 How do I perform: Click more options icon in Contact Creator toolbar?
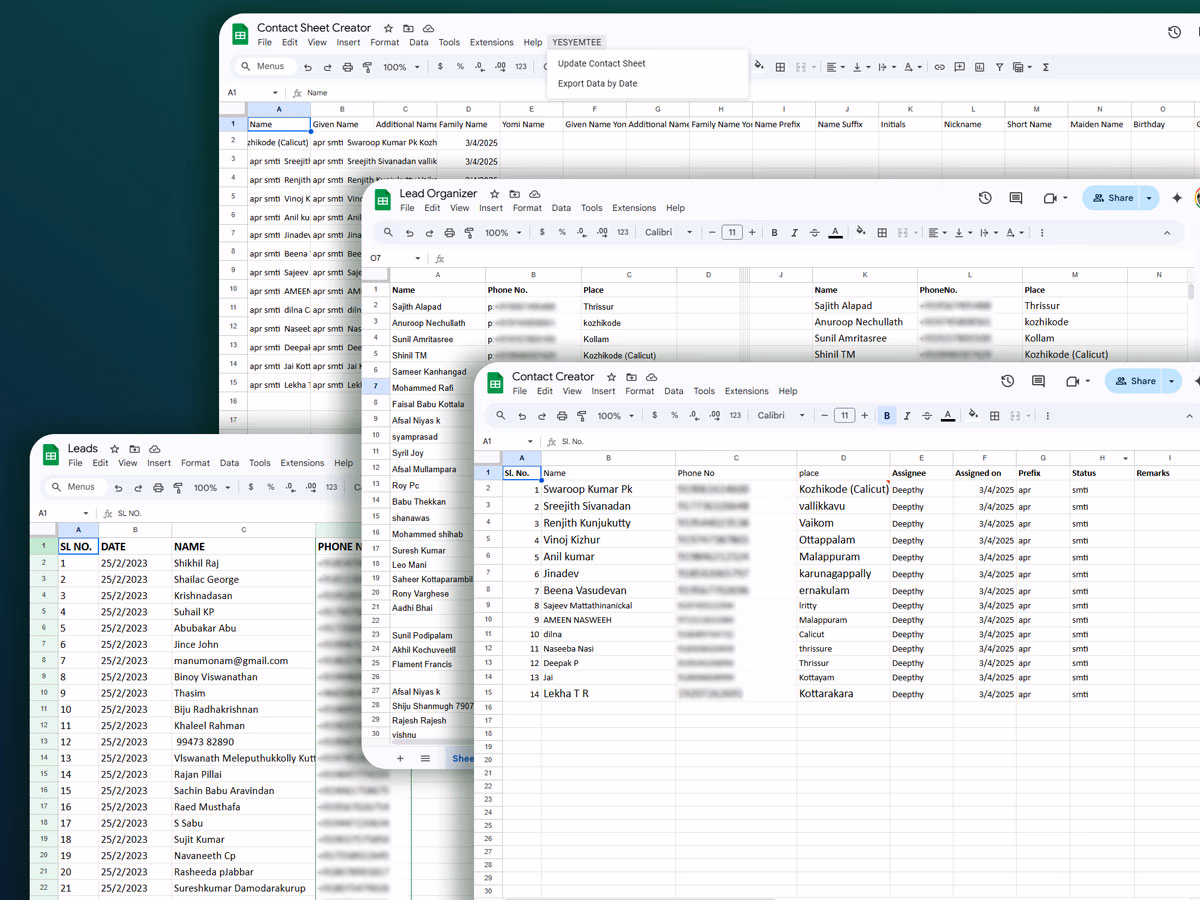(x=1047, y=415)
